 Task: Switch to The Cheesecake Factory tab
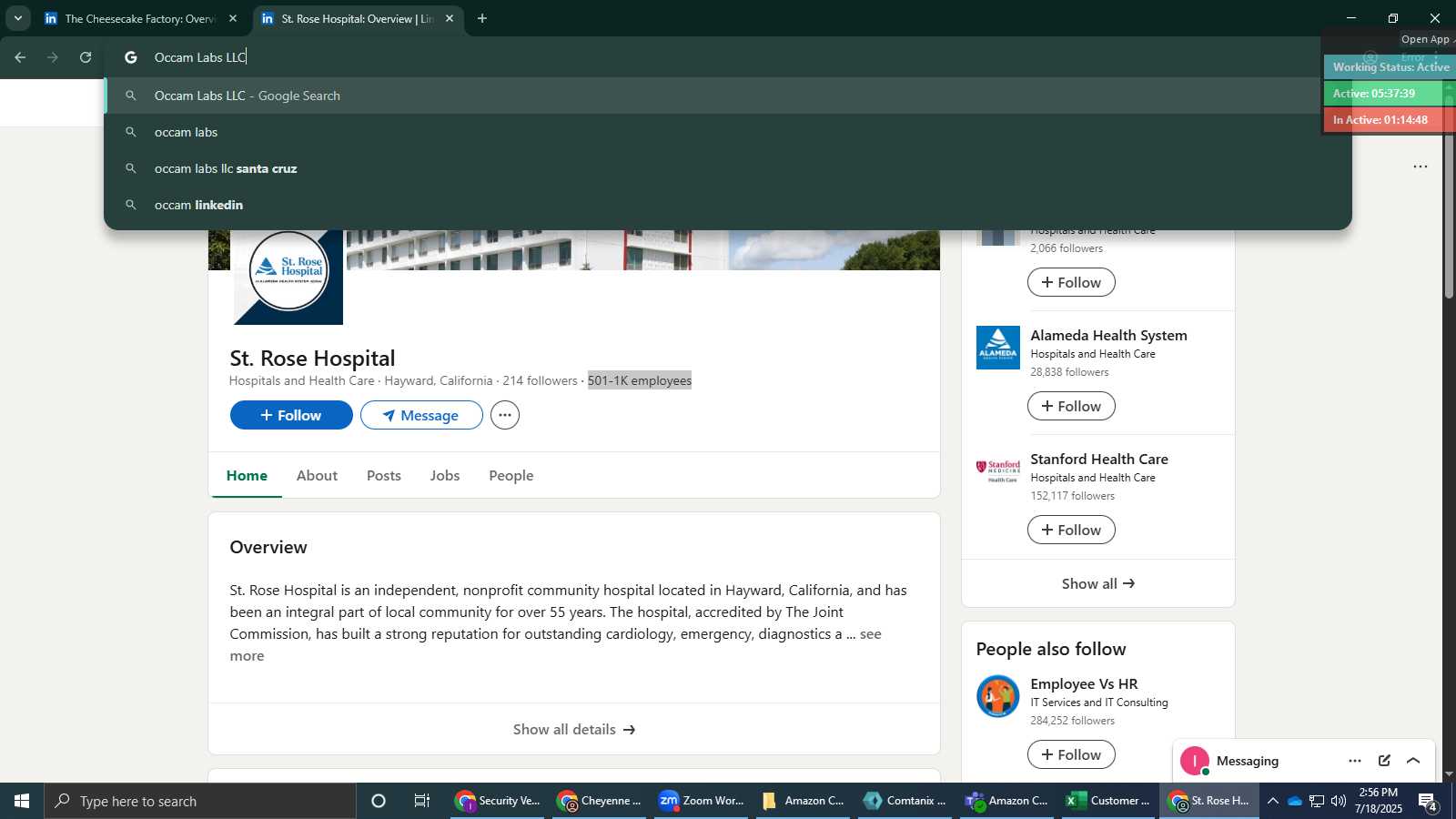139,18
